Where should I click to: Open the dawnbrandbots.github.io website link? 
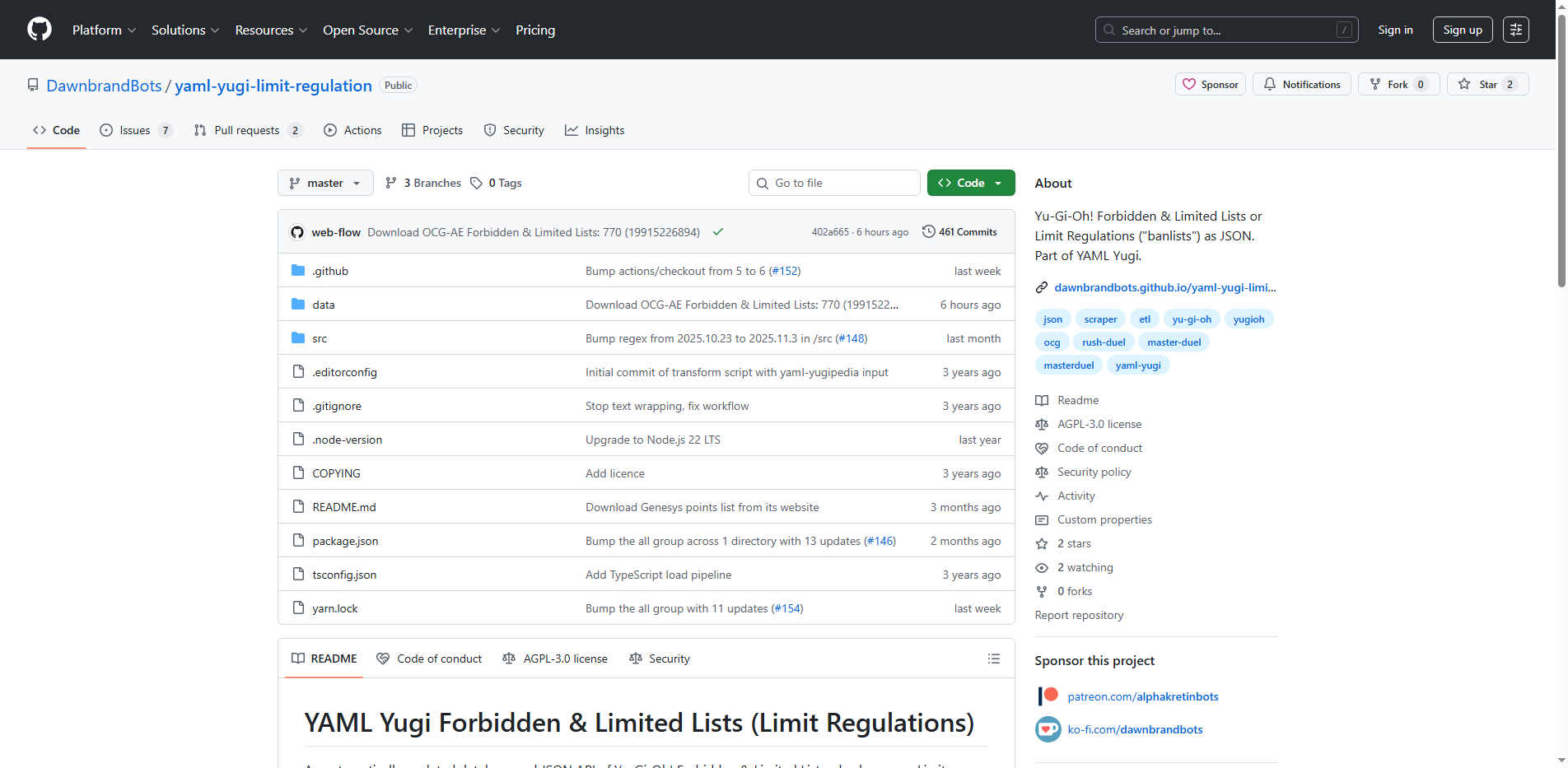(x=1164, y=287)
